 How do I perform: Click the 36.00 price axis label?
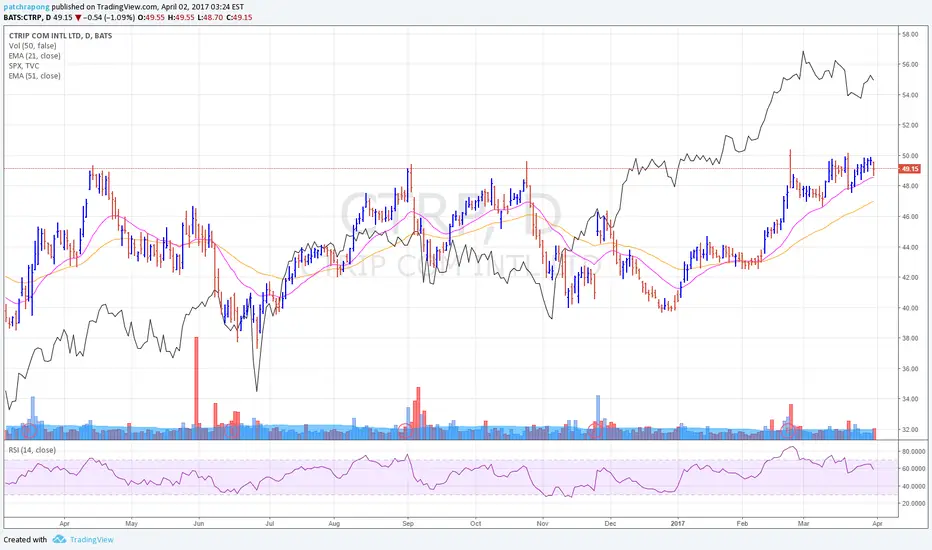[910, 369]
